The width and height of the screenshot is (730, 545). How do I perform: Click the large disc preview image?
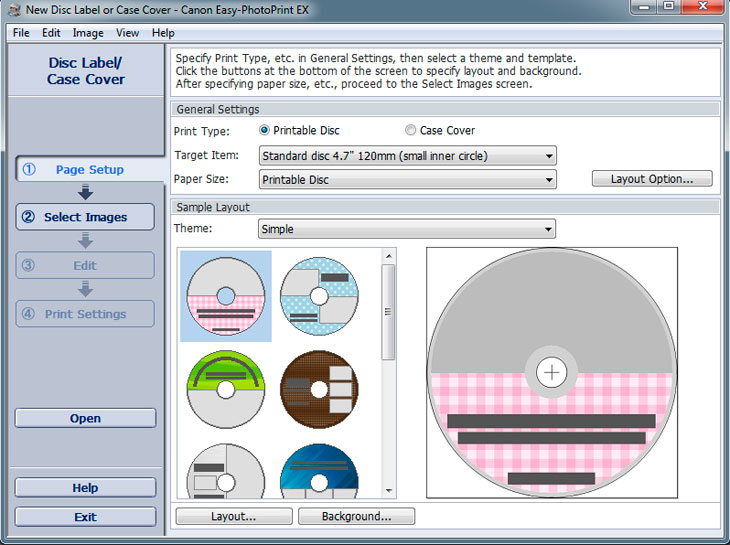click(x=552, y=373)
